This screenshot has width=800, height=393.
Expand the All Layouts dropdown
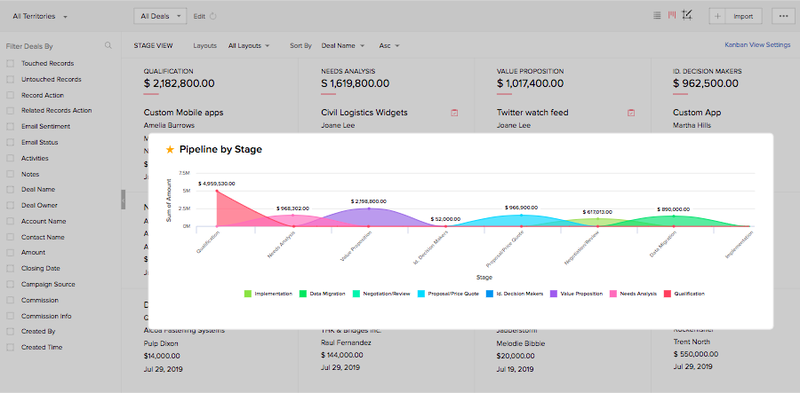tap(249, 46)
